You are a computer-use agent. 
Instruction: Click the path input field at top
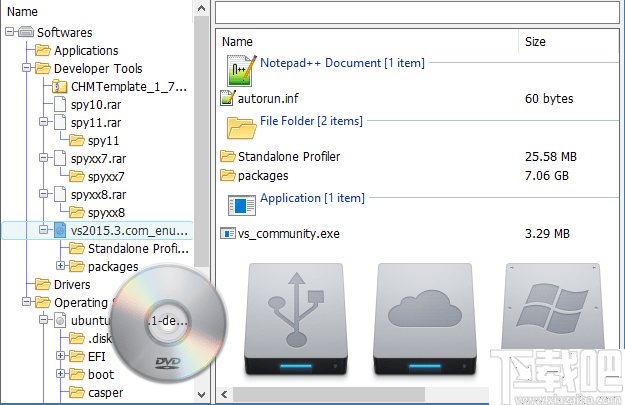[x=417, y=12]
